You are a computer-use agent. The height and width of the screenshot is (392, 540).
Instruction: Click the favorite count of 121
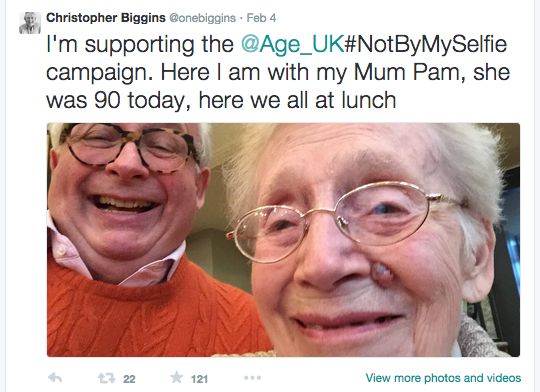pos(199,379)
